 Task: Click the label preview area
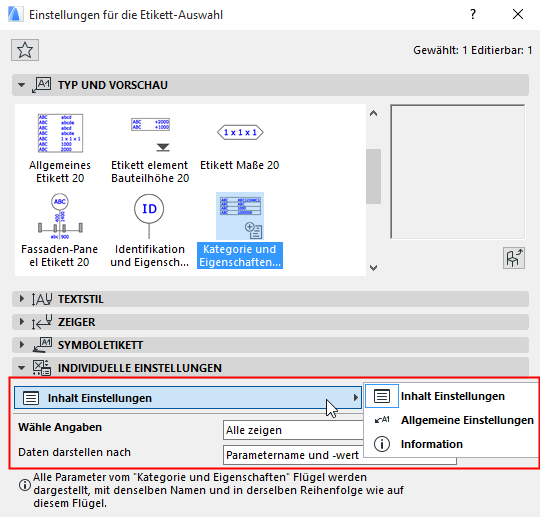(x=458, y=172)
